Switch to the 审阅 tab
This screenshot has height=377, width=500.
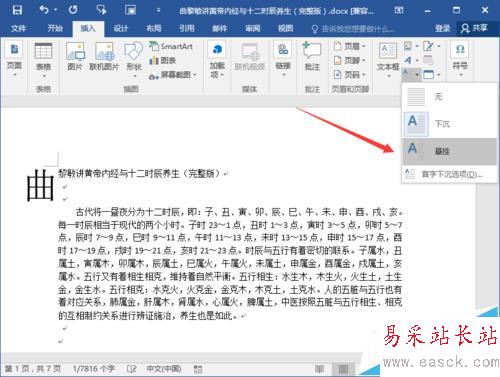point(253,28)
